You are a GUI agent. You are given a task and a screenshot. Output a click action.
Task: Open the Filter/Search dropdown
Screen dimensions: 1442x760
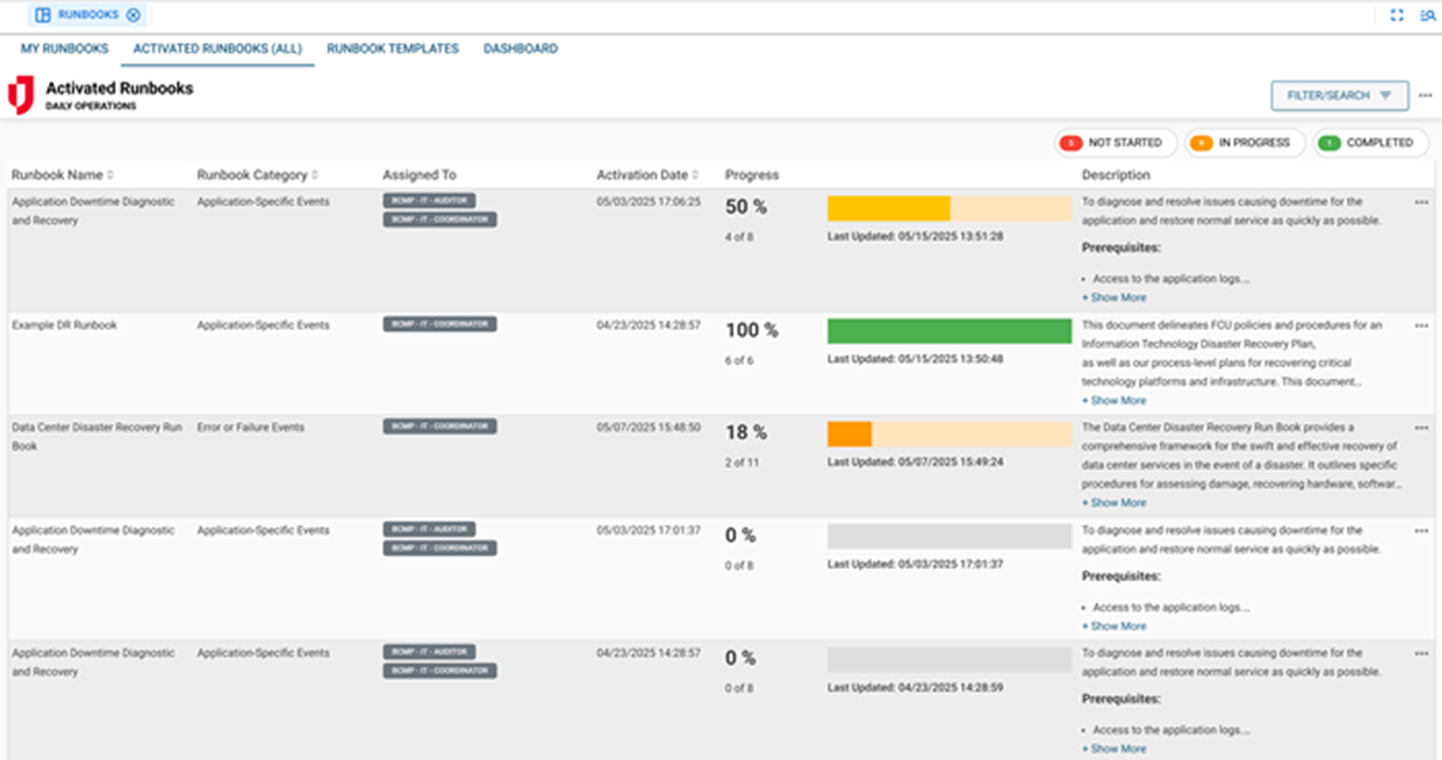click(1339, 96)
